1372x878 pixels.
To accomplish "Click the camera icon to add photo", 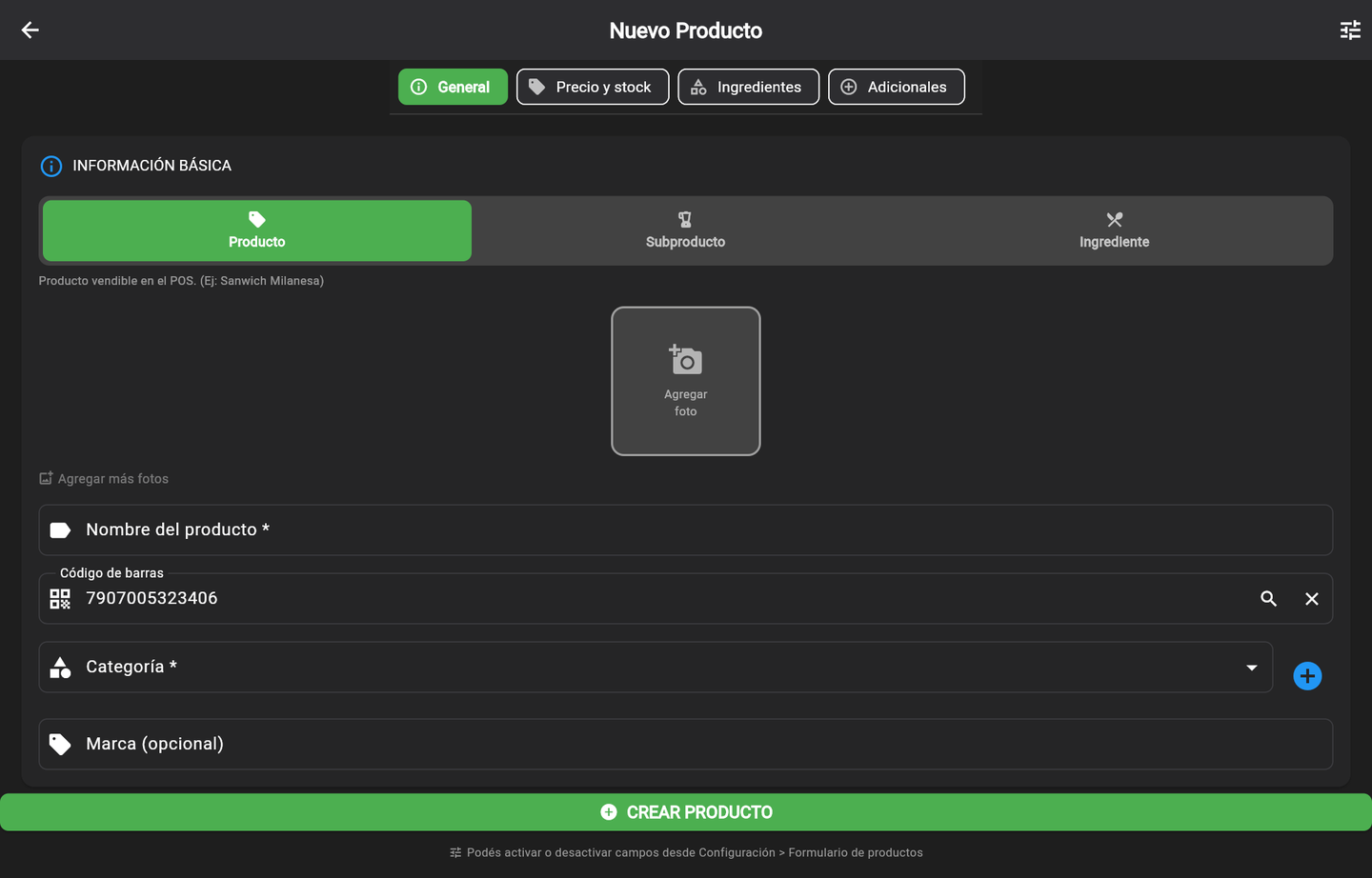I will click(686, 360).
